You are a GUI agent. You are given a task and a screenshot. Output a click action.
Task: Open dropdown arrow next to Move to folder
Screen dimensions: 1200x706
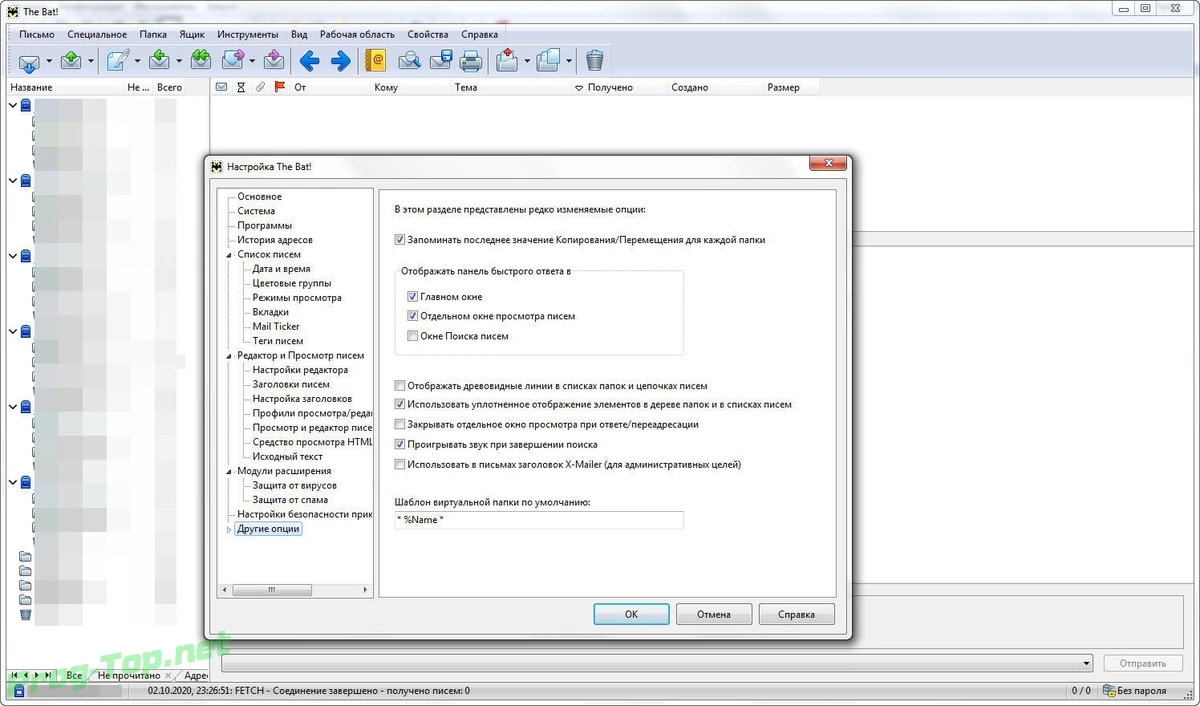525,62
